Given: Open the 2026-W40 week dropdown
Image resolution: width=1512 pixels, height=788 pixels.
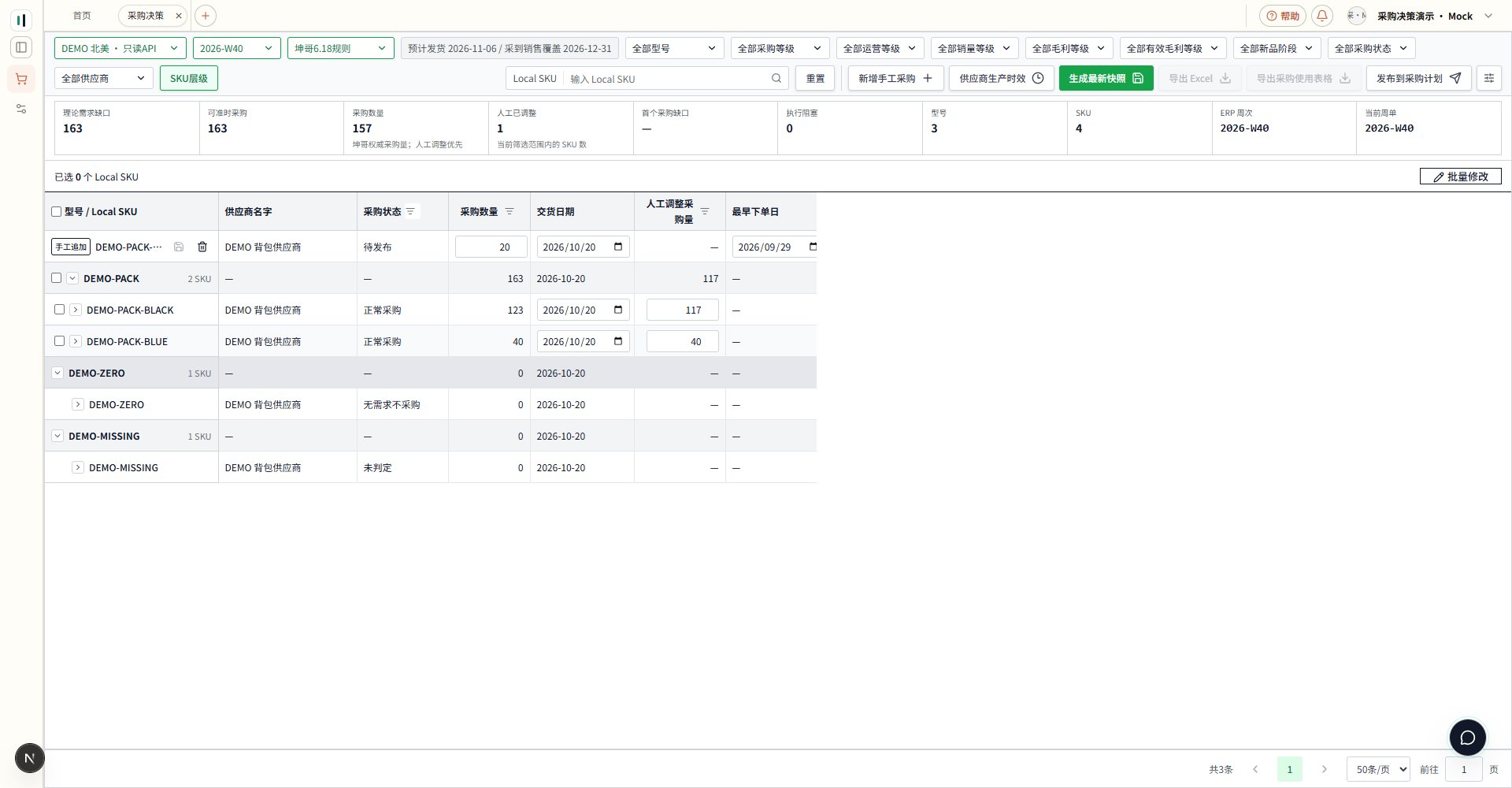Looking at the screenshot, I should point(237,48).
